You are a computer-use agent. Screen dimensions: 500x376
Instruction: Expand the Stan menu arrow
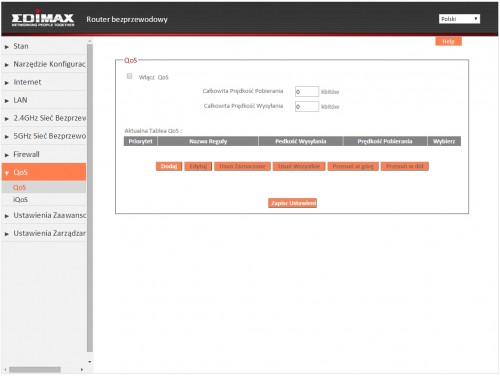pyautogui.click(x=7, y=47)
